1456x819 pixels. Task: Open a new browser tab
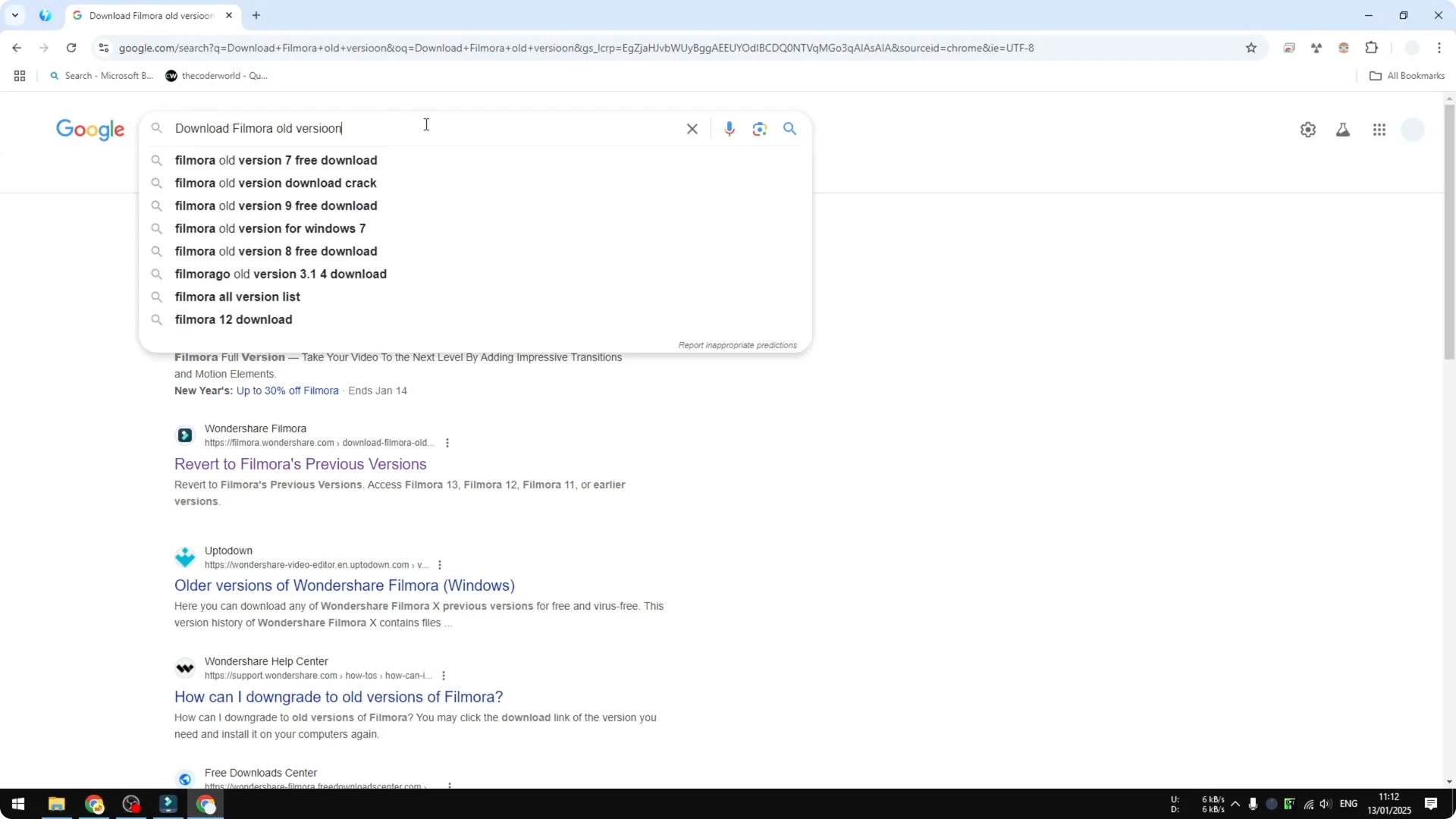coord(256,15)
